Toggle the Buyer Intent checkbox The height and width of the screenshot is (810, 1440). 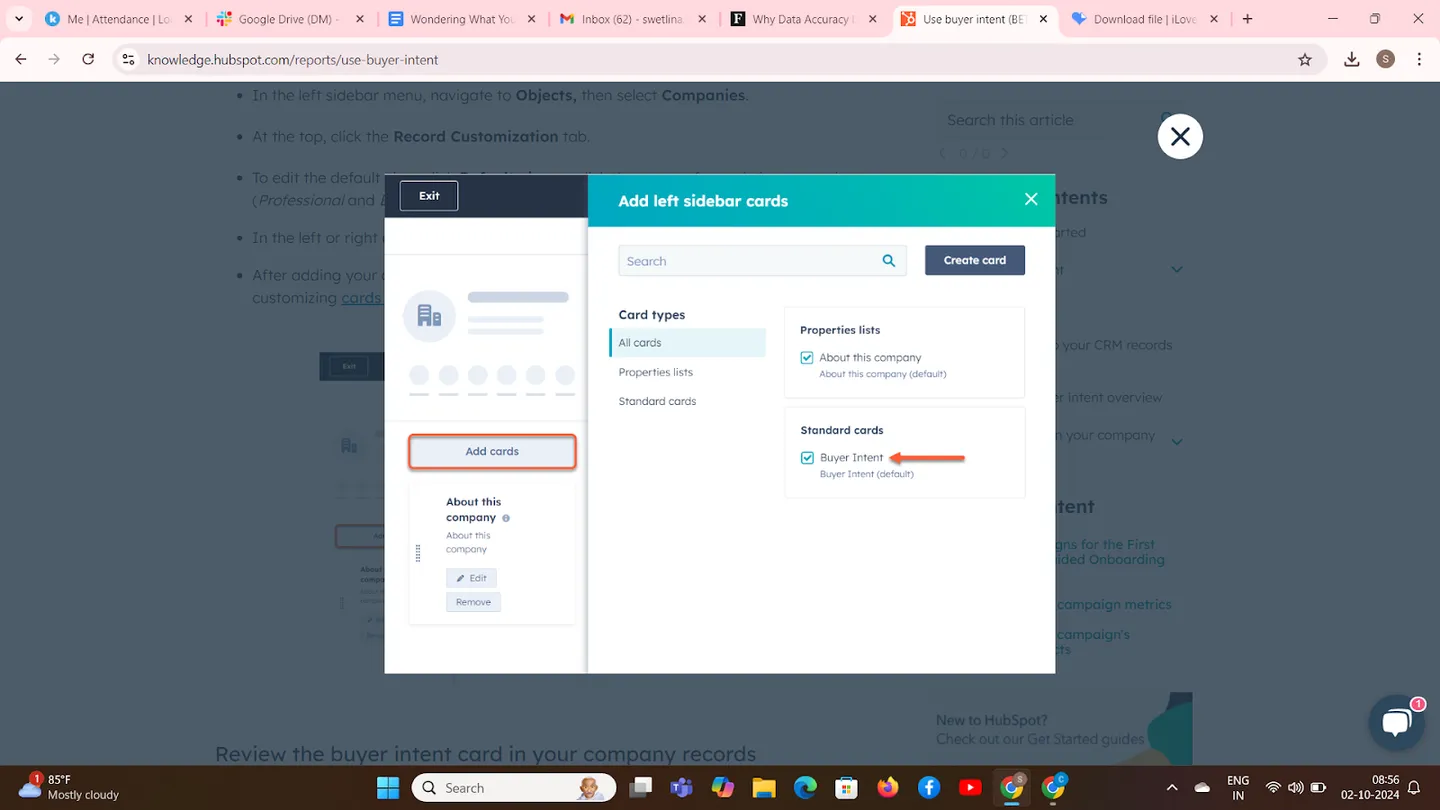tap(807, 458)
